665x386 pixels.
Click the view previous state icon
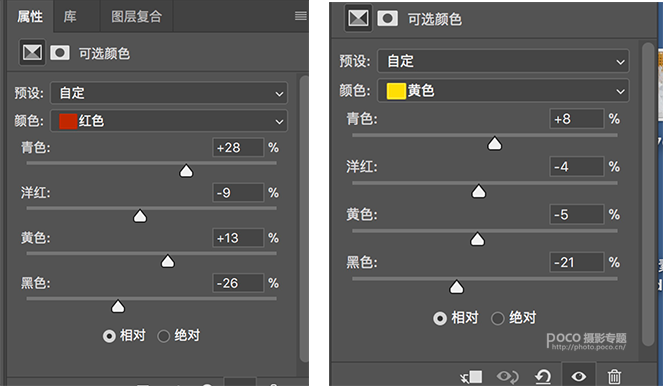tap(507, 377)
